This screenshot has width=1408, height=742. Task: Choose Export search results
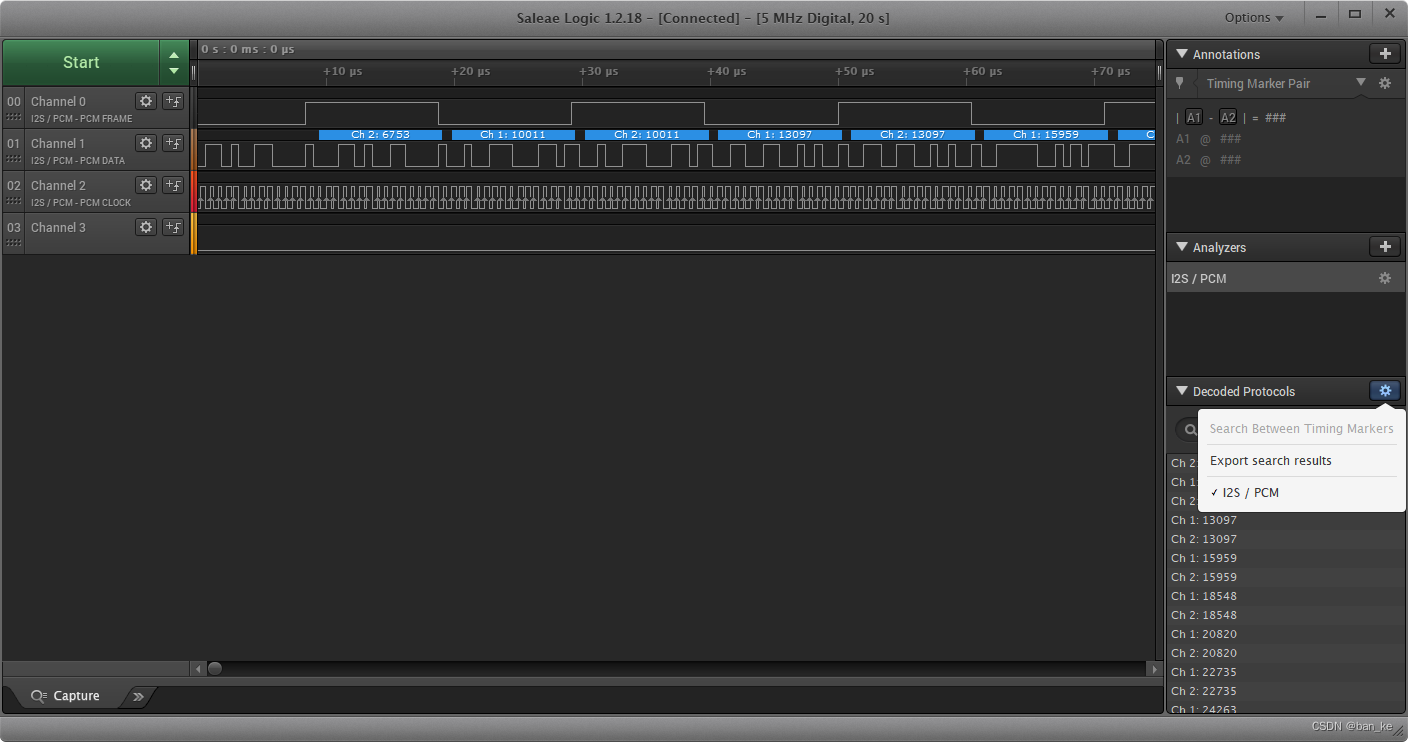(1302, 461)
